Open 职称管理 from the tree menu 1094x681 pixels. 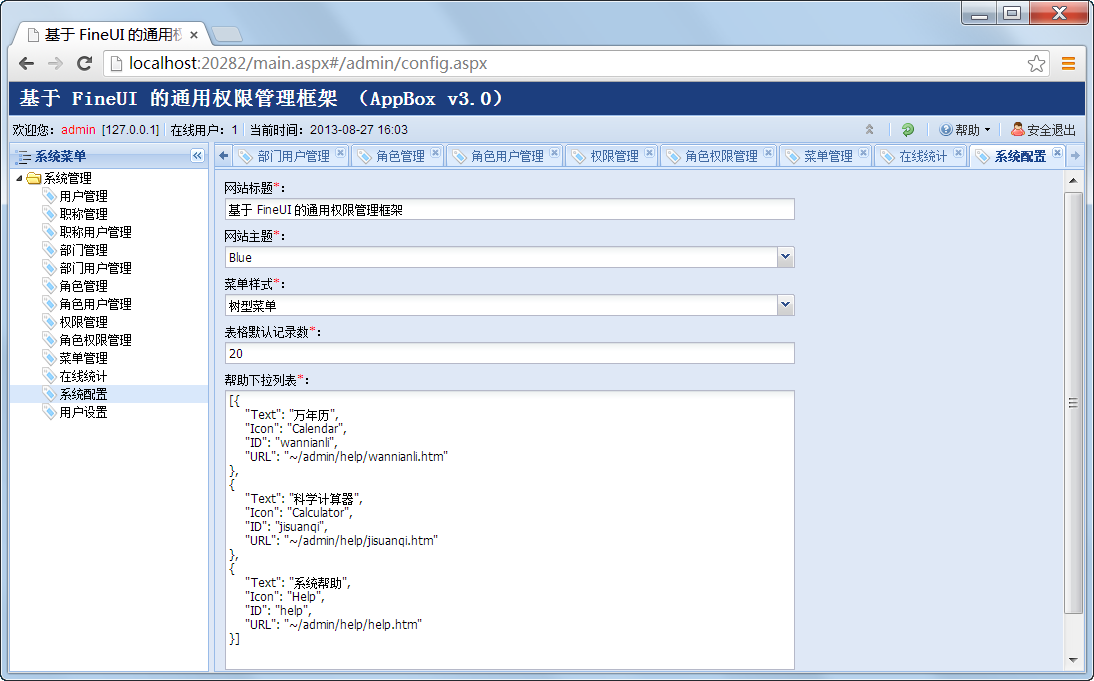click(83, 214)
